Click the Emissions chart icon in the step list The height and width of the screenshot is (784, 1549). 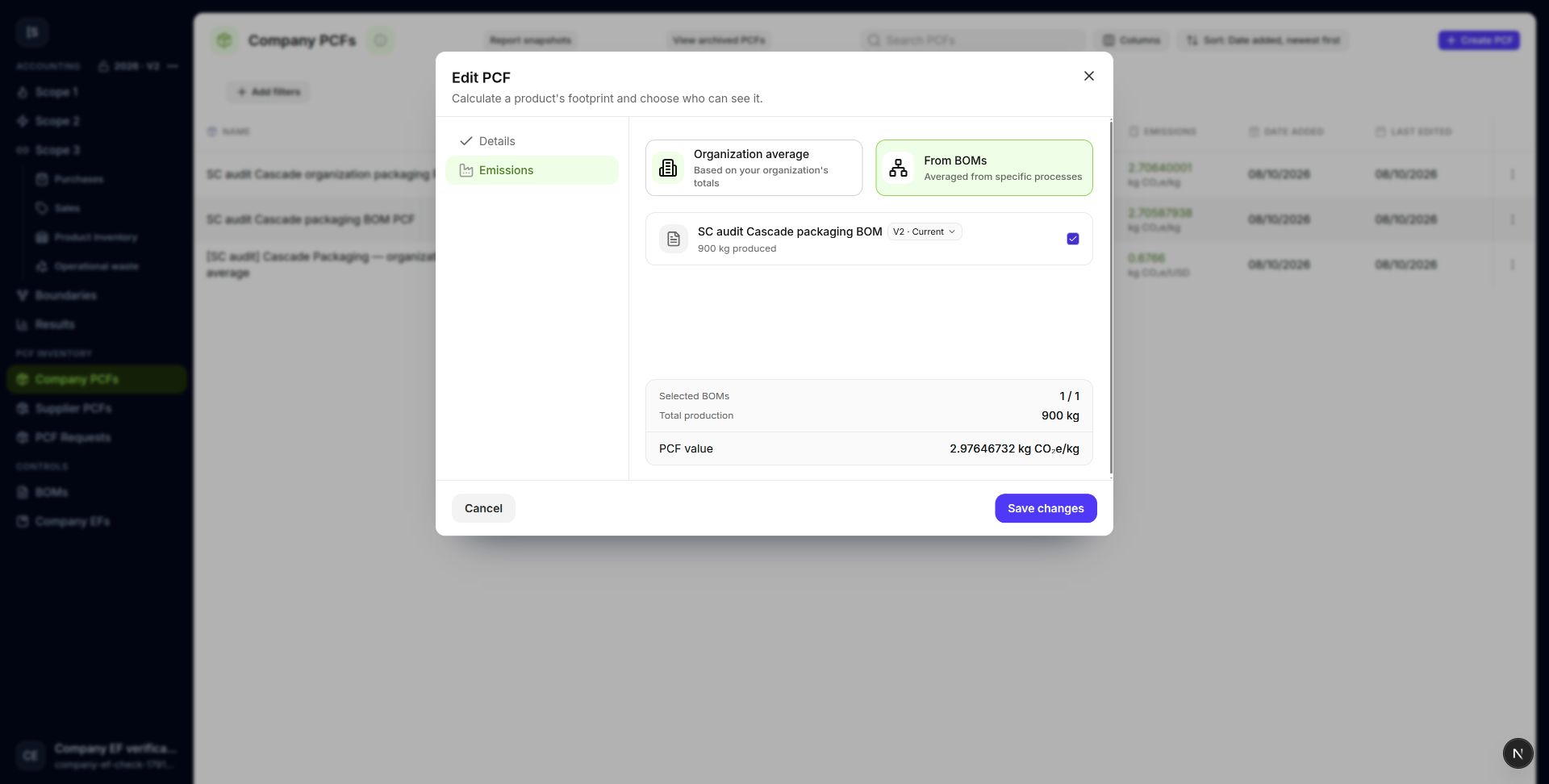[466, 170]
